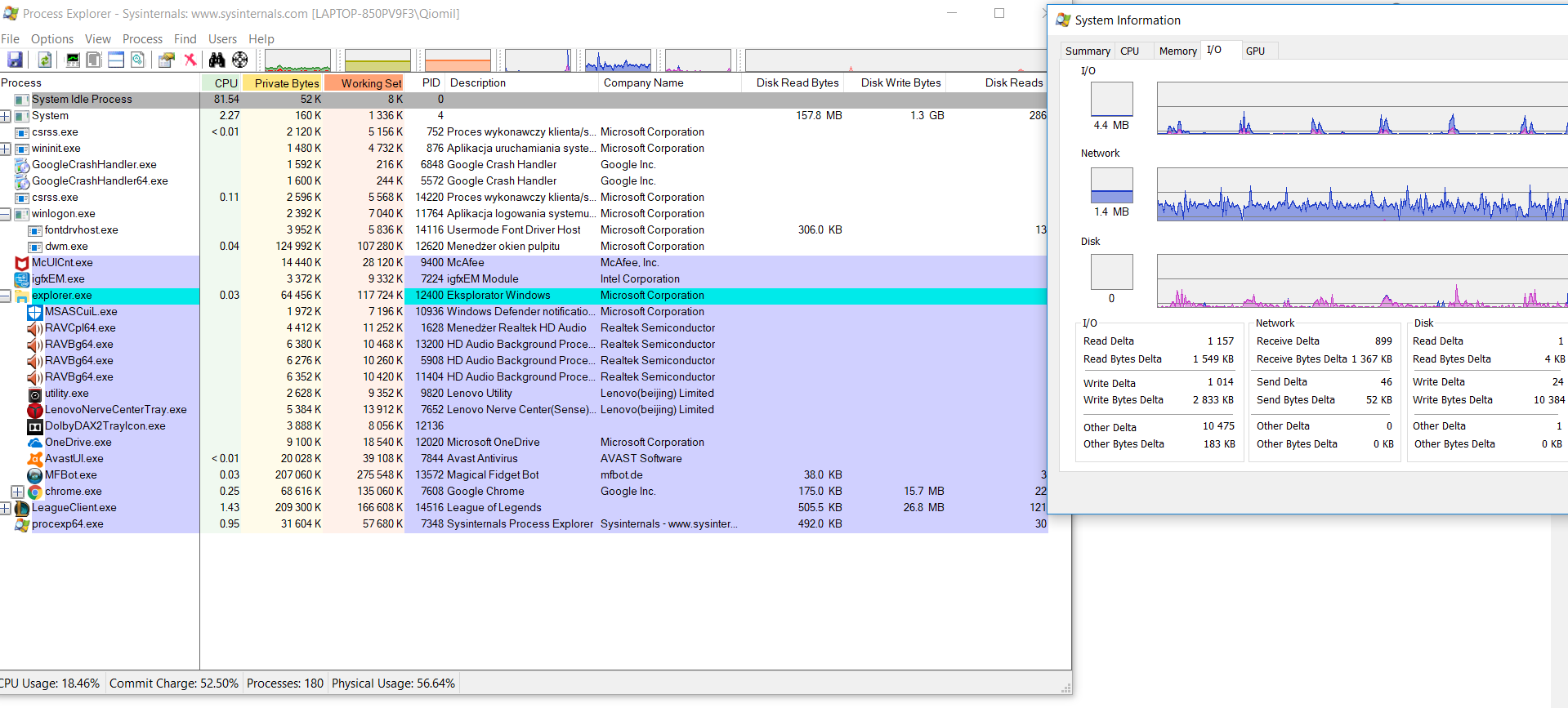Click the GoogleCrashHandler64.exe icon
The width and height of the screenshot is (1568, 708).
(22, 181)
